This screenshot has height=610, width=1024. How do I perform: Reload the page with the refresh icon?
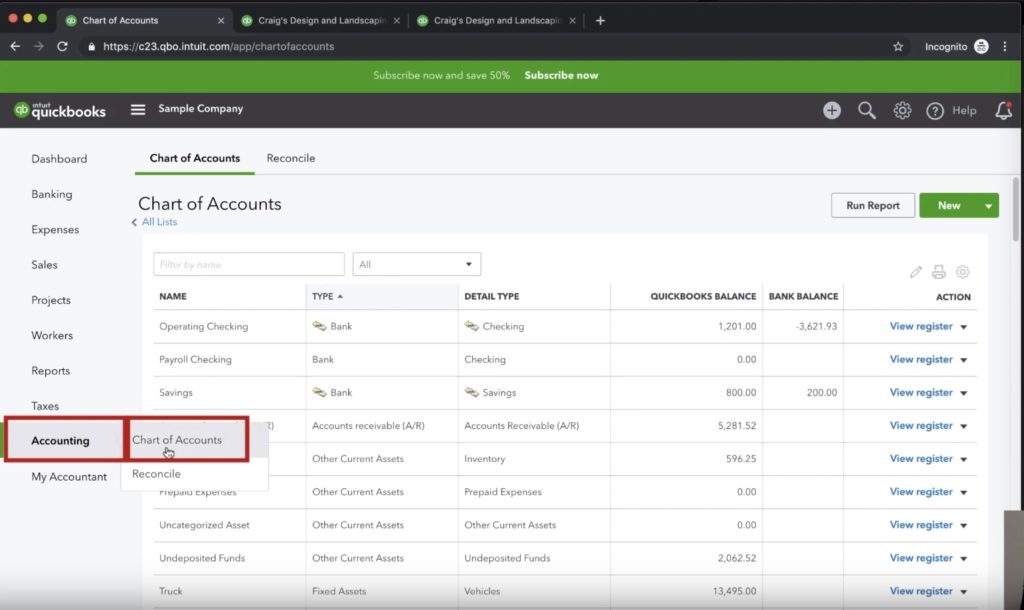[62, 46]
